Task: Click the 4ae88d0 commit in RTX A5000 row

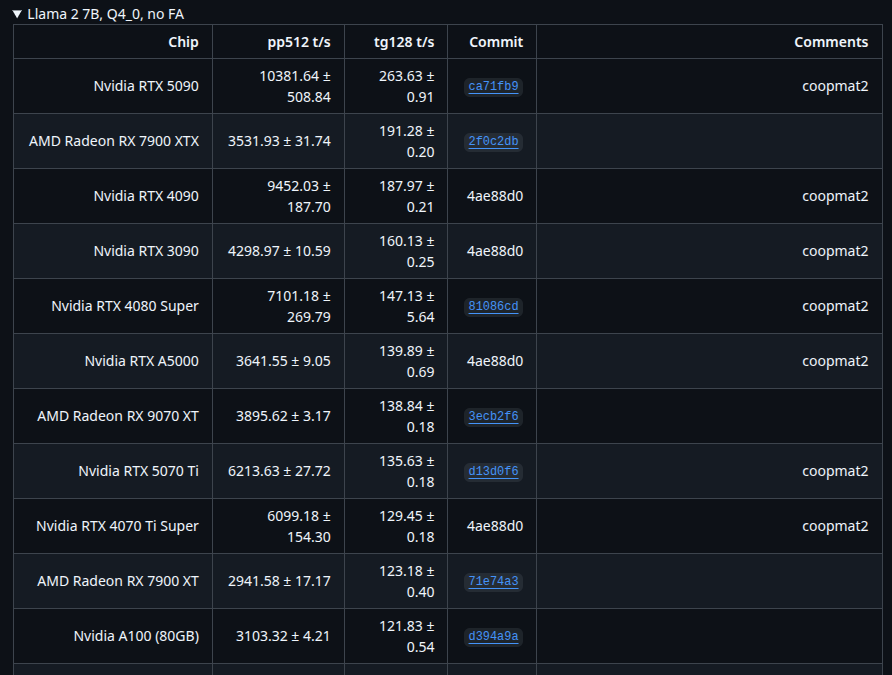Action: point(495,361)
